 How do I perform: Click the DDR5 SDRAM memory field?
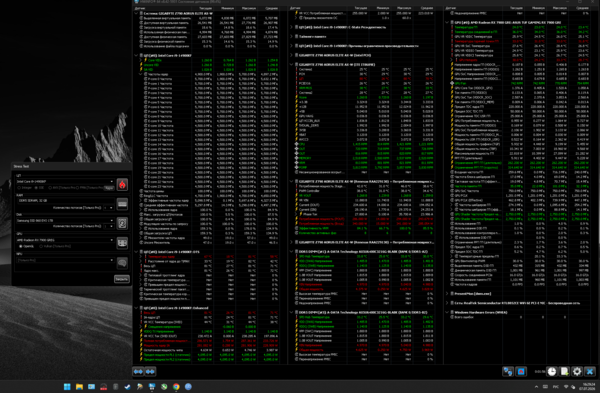(65, 201)
